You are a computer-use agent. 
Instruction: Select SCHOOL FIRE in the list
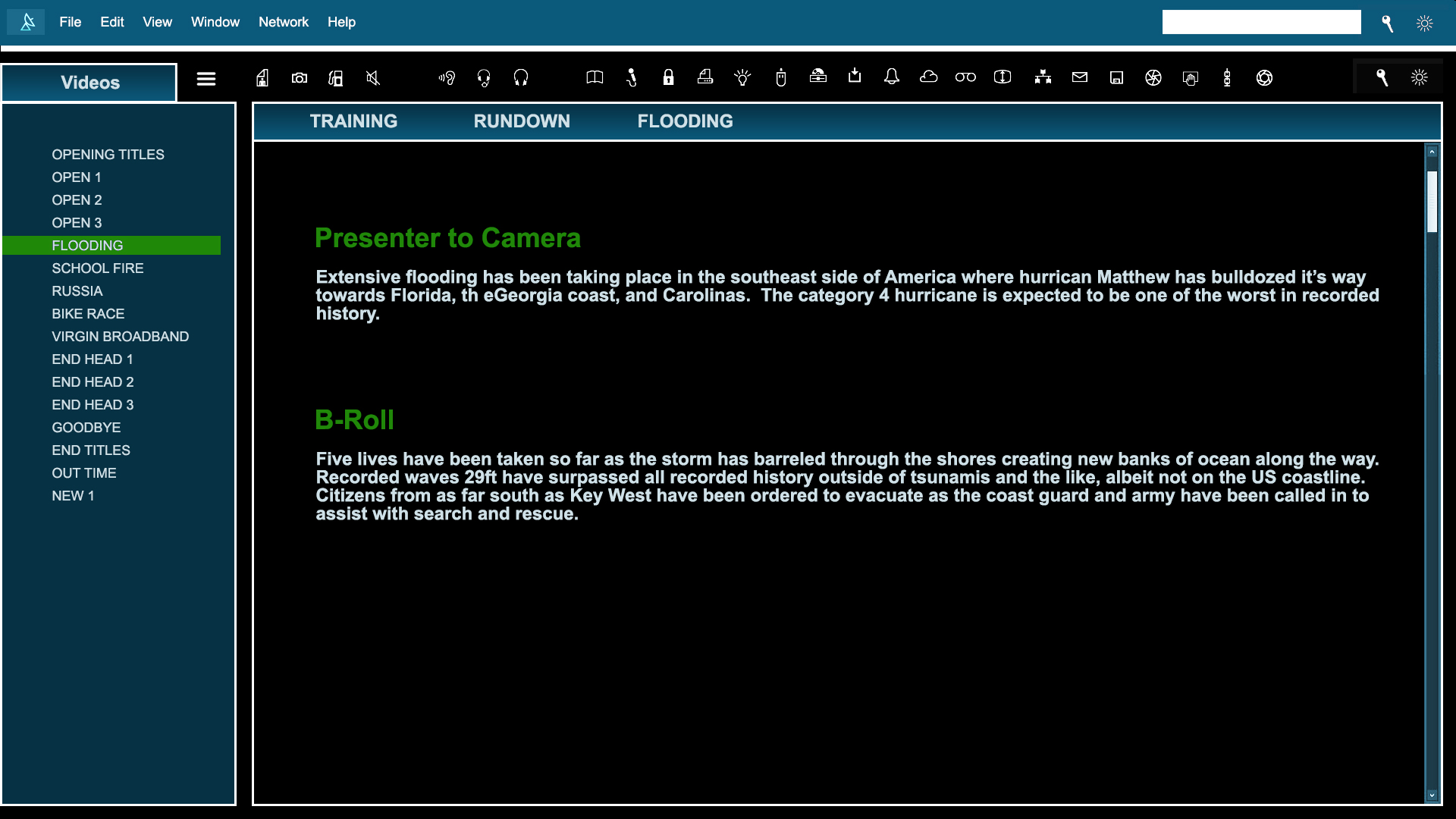click(x=98, y=268)
